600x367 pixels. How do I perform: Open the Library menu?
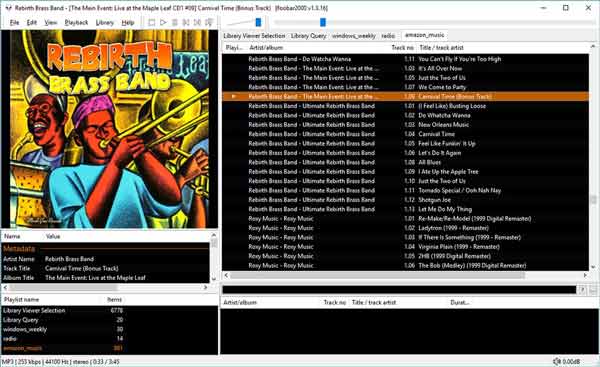pyautogui.click(x=104, y=23)
